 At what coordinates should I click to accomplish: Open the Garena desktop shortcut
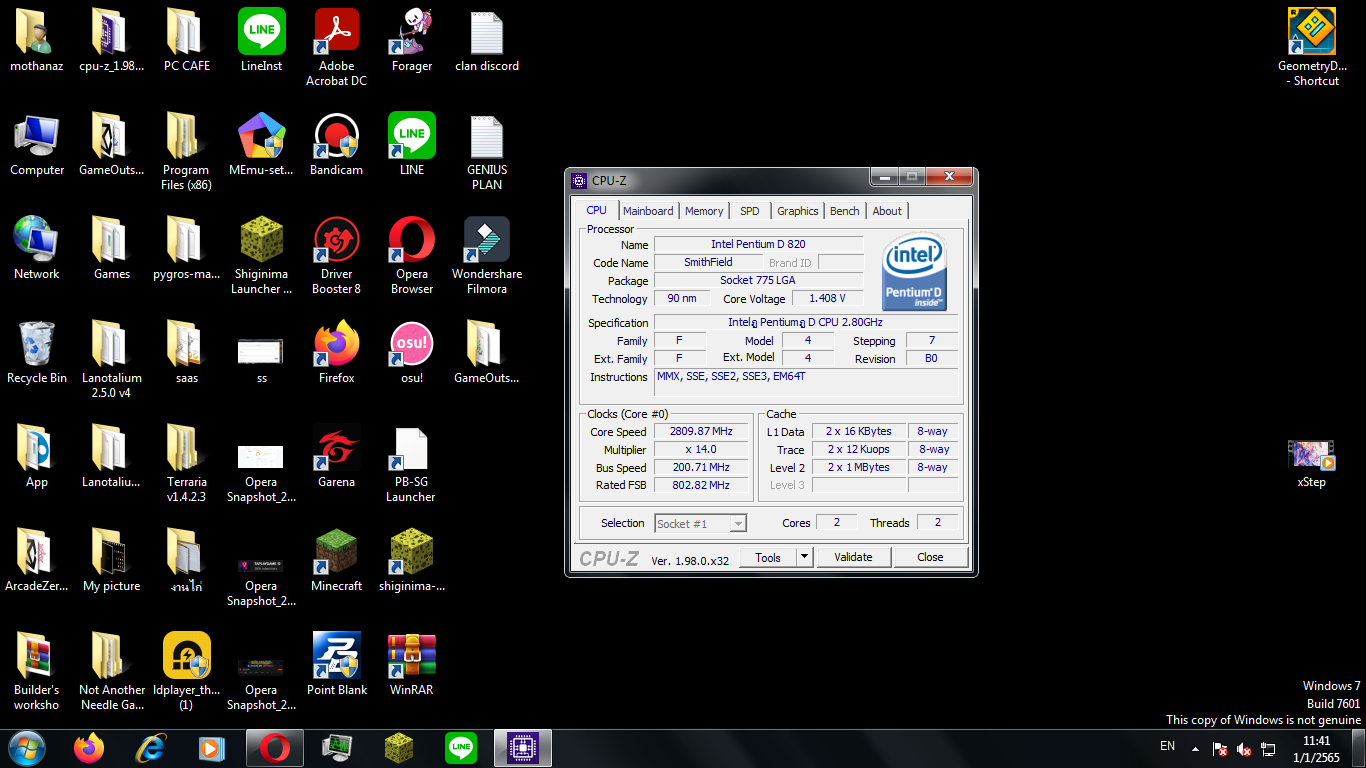click(x=336, y=450)
